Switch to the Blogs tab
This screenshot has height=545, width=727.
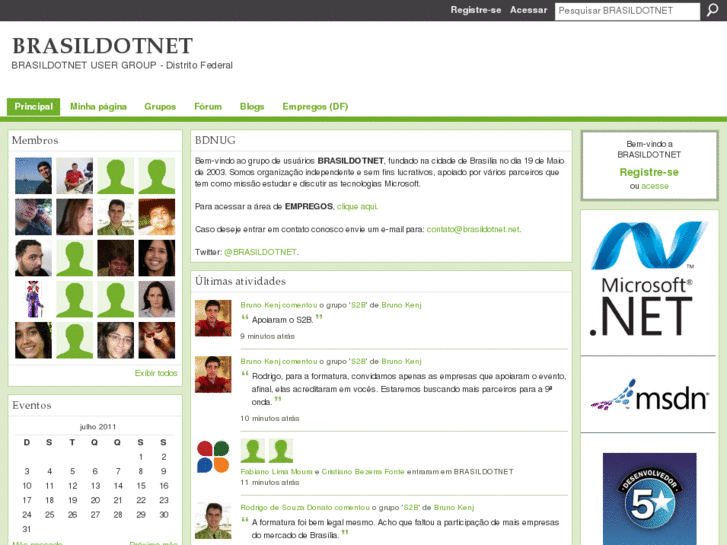(x=252, y=107)
